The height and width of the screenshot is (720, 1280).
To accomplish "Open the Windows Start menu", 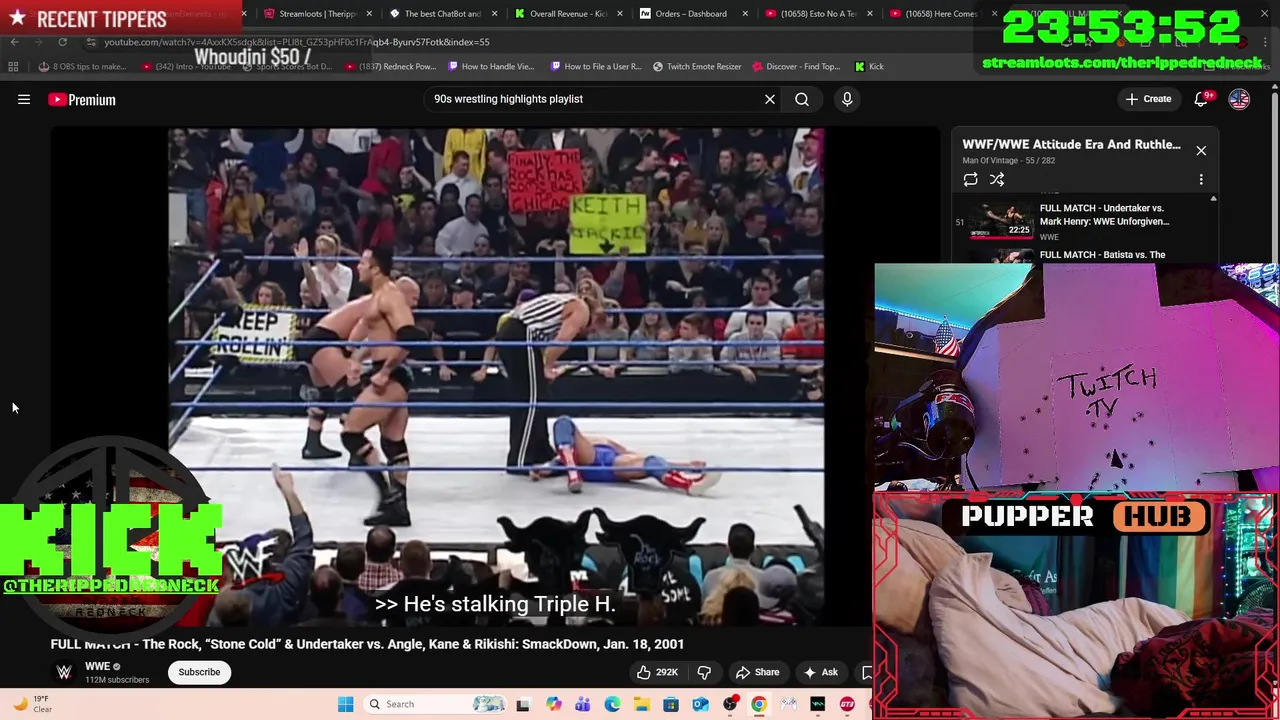I will [x=345, y=704].
